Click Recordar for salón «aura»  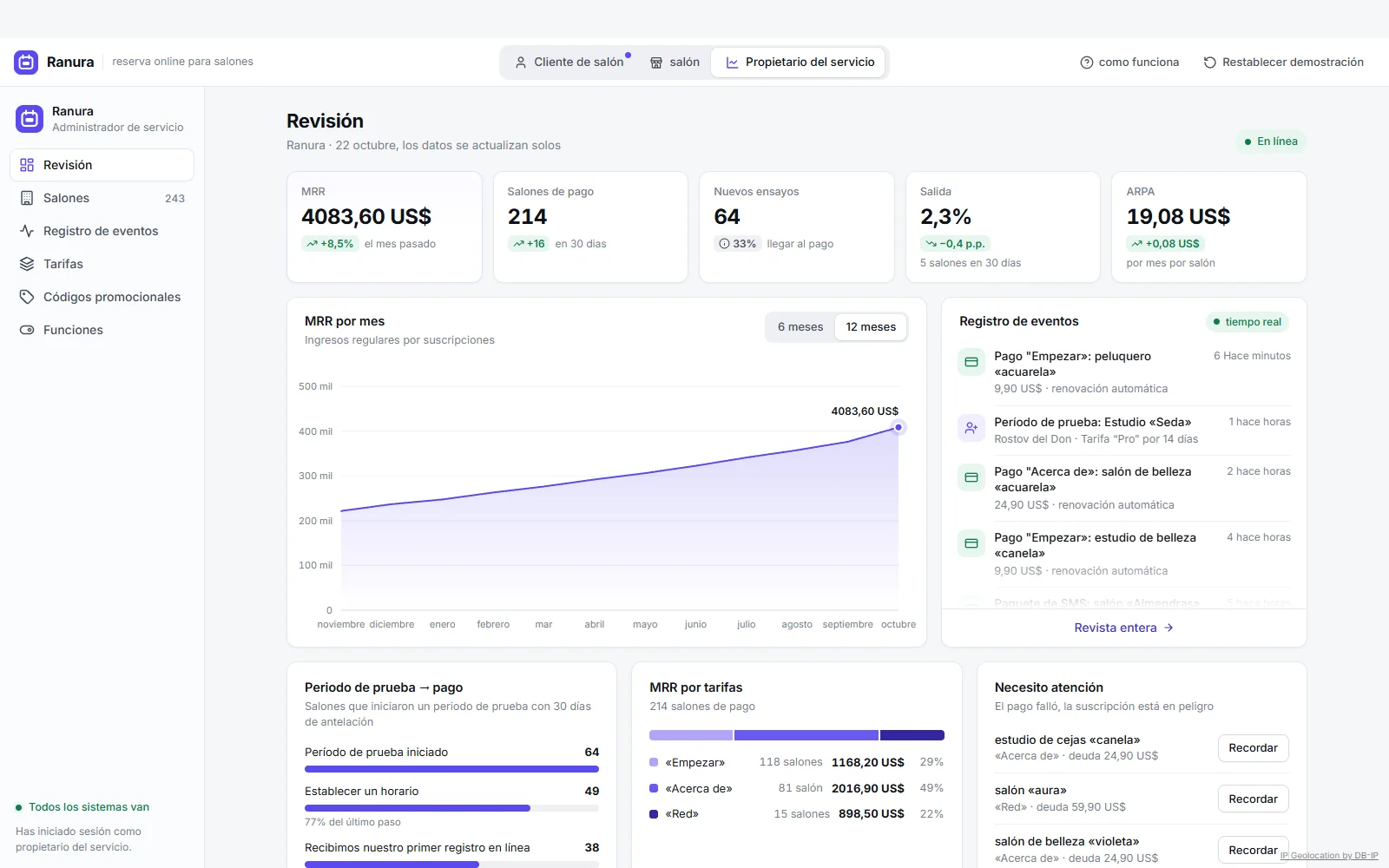(x=1253, y=799)
